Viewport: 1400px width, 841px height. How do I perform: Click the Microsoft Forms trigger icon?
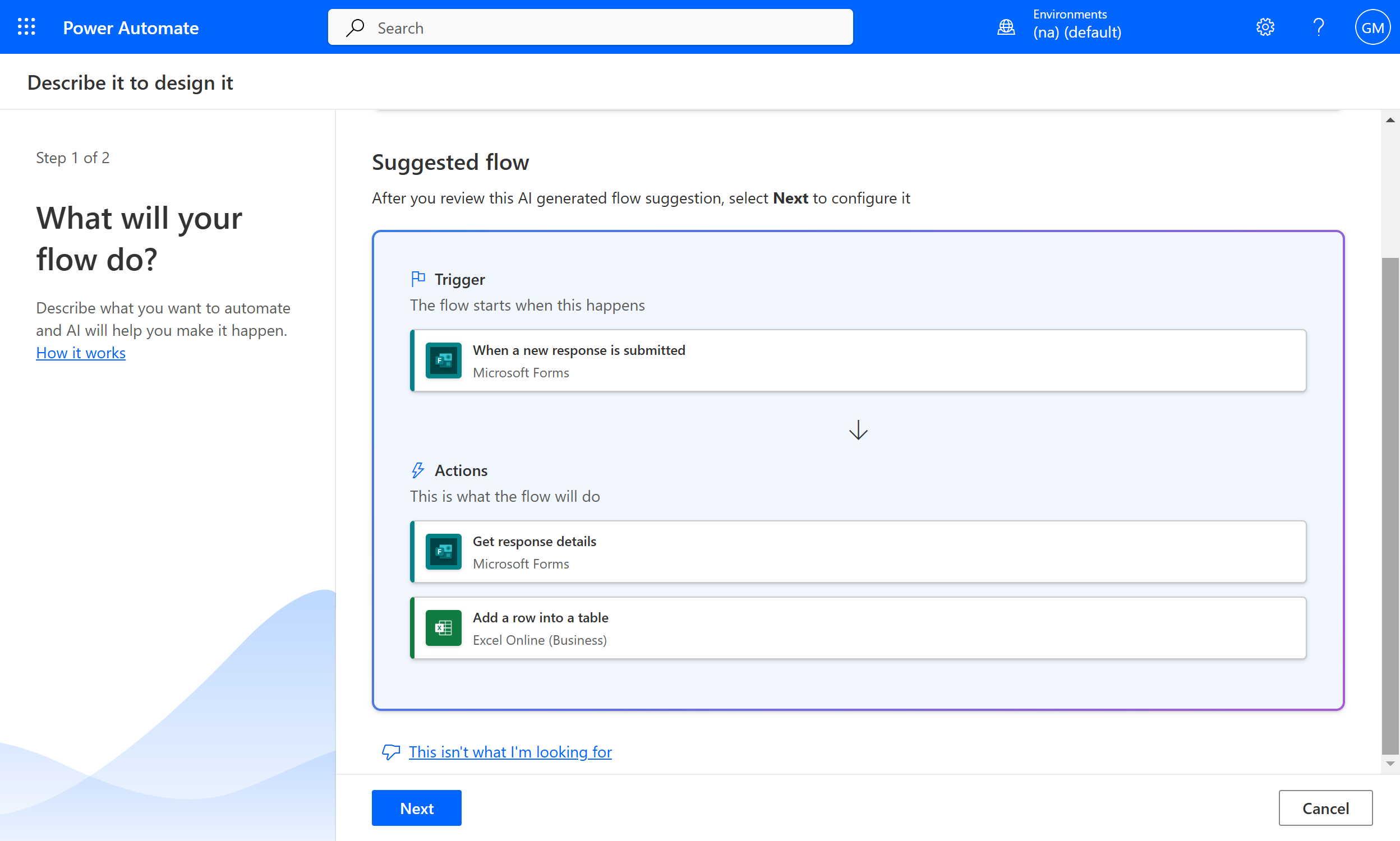(x=443, y=361)
